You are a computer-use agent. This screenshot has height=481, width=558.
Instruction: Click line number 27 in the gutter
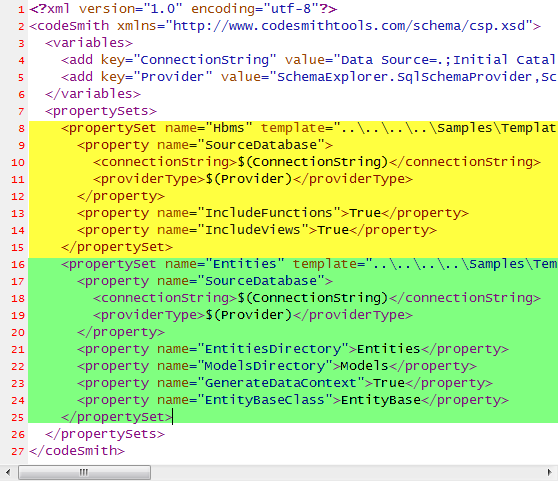(x=18, y=451)
